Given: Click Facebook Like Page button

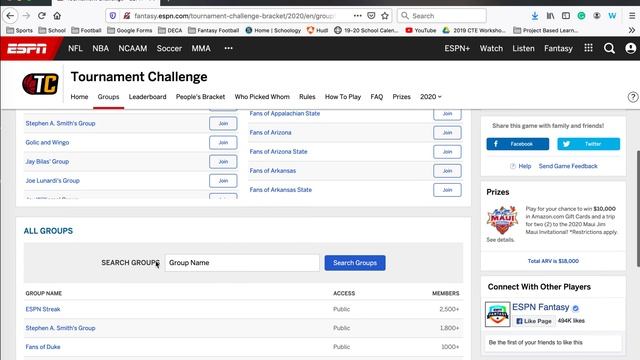Looking at the screenshot, I should 533,321.
